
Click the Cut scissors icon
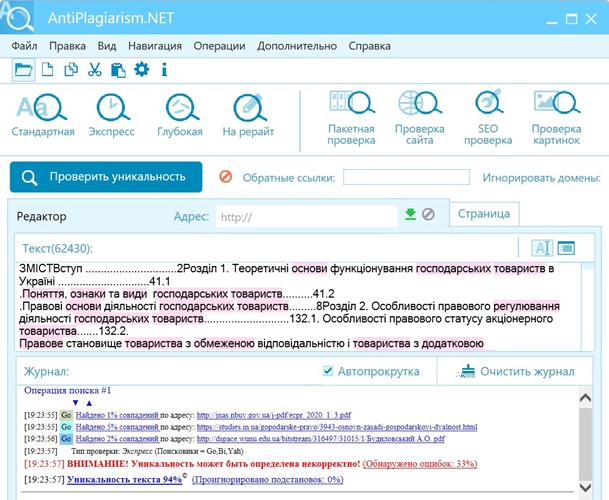94,70
